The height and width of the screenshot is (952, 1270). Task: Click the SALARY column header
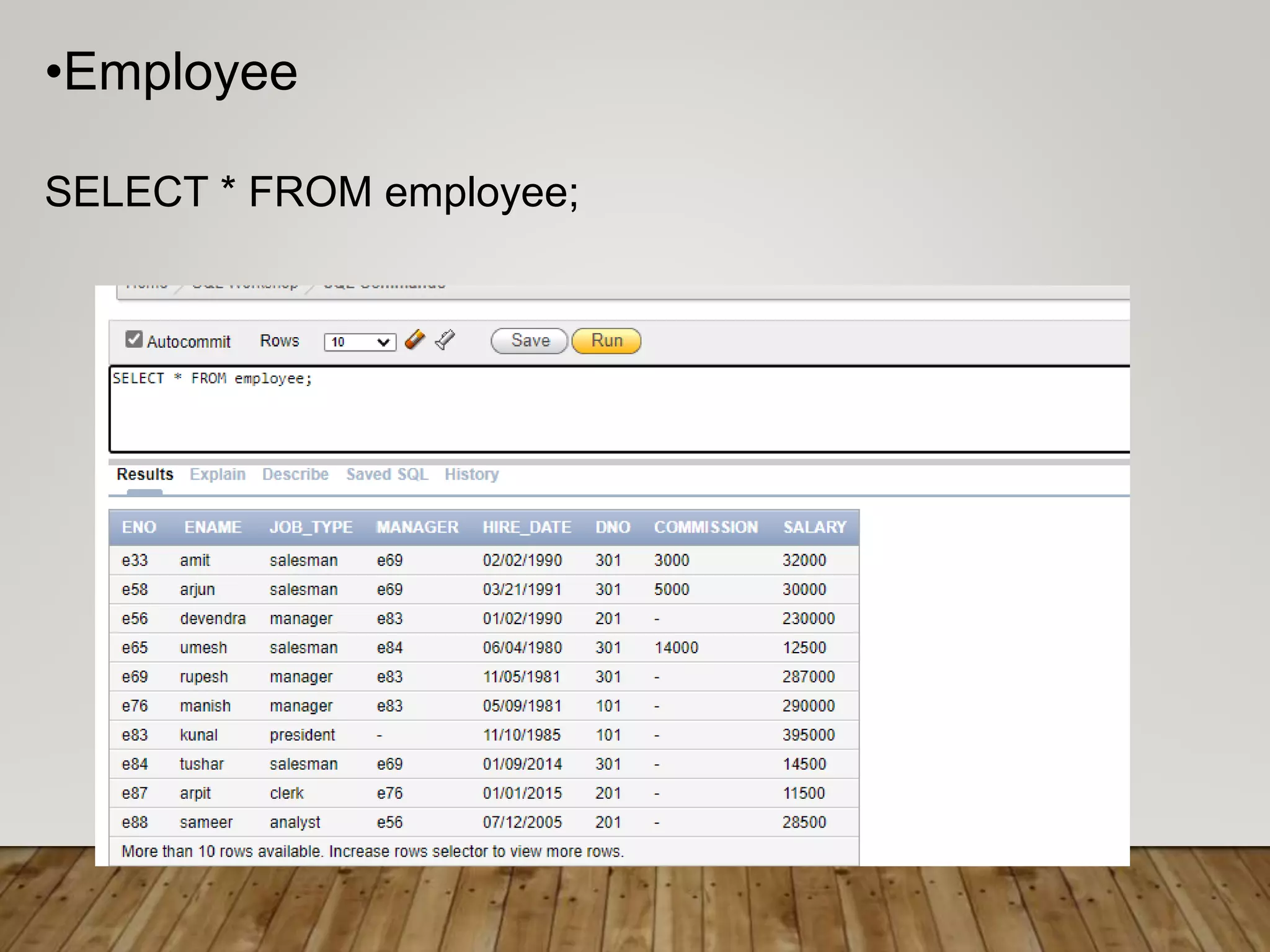pos(814,527)
